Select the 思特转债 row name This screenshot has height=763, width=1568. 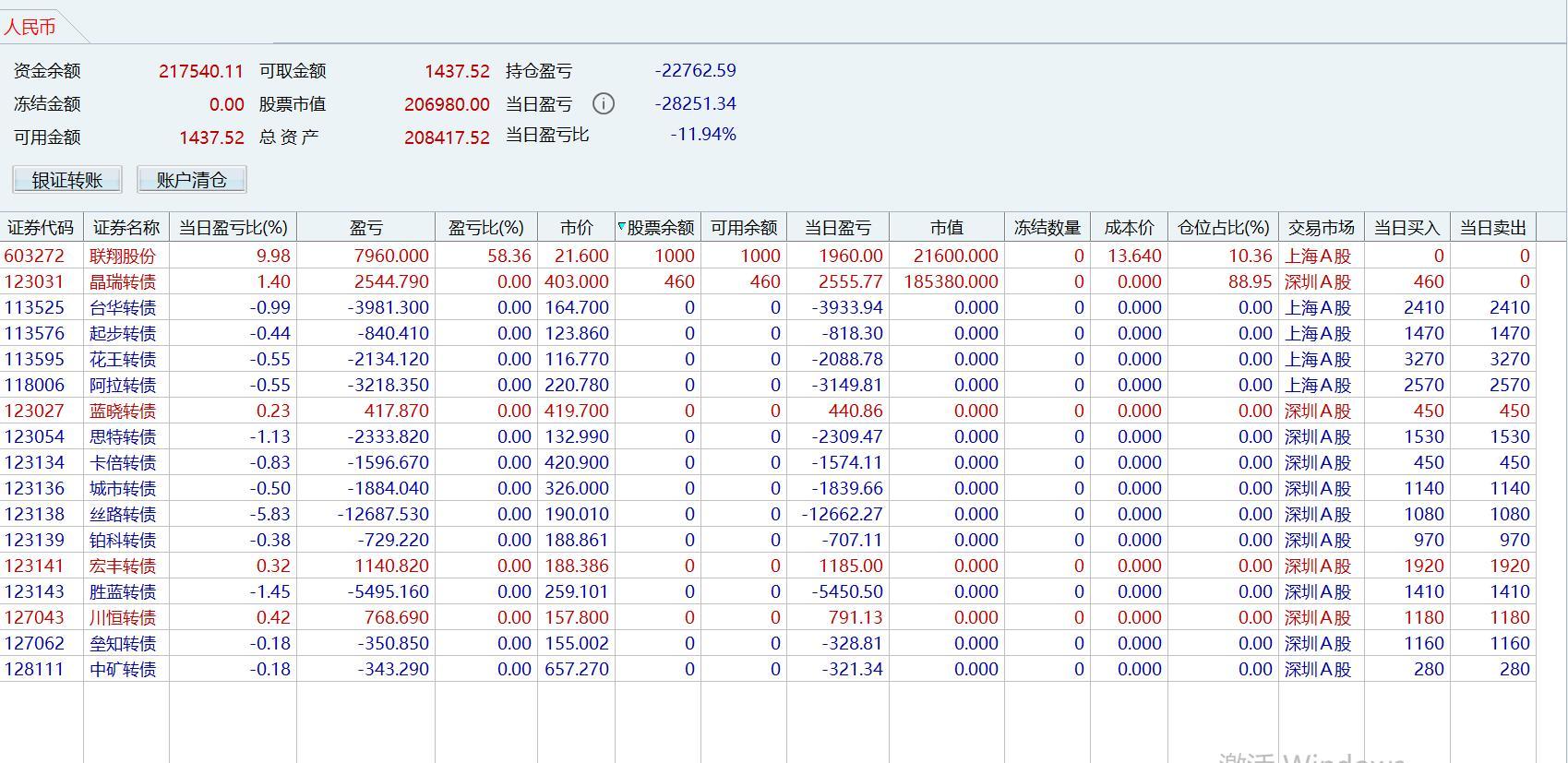click(x=123, y=436)
